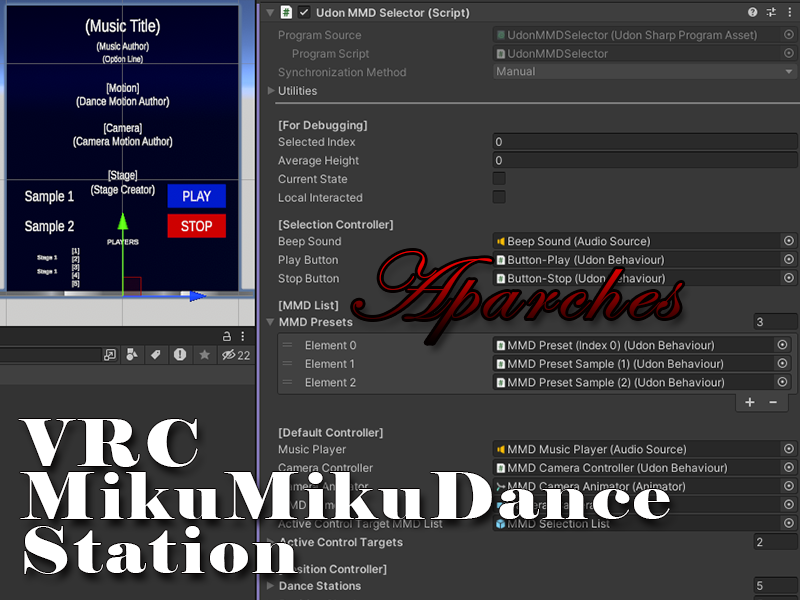Open the lower panel's three-dot menu
The height and width of the screenshot is (600, 800).
click(243, 336)
